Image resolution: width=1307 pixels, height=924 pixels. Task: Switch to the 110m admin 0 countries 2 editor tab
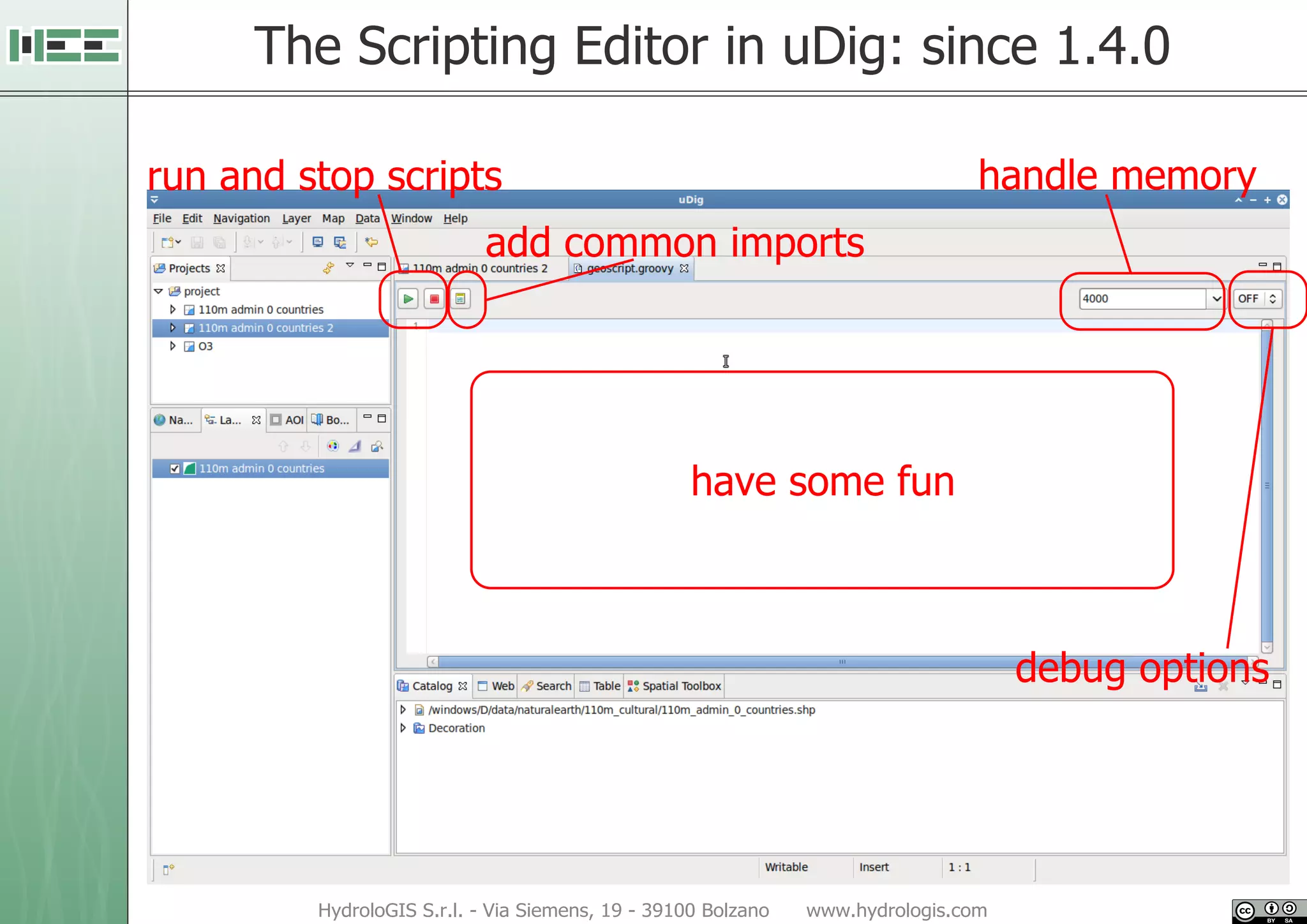[x=480, y=269]
